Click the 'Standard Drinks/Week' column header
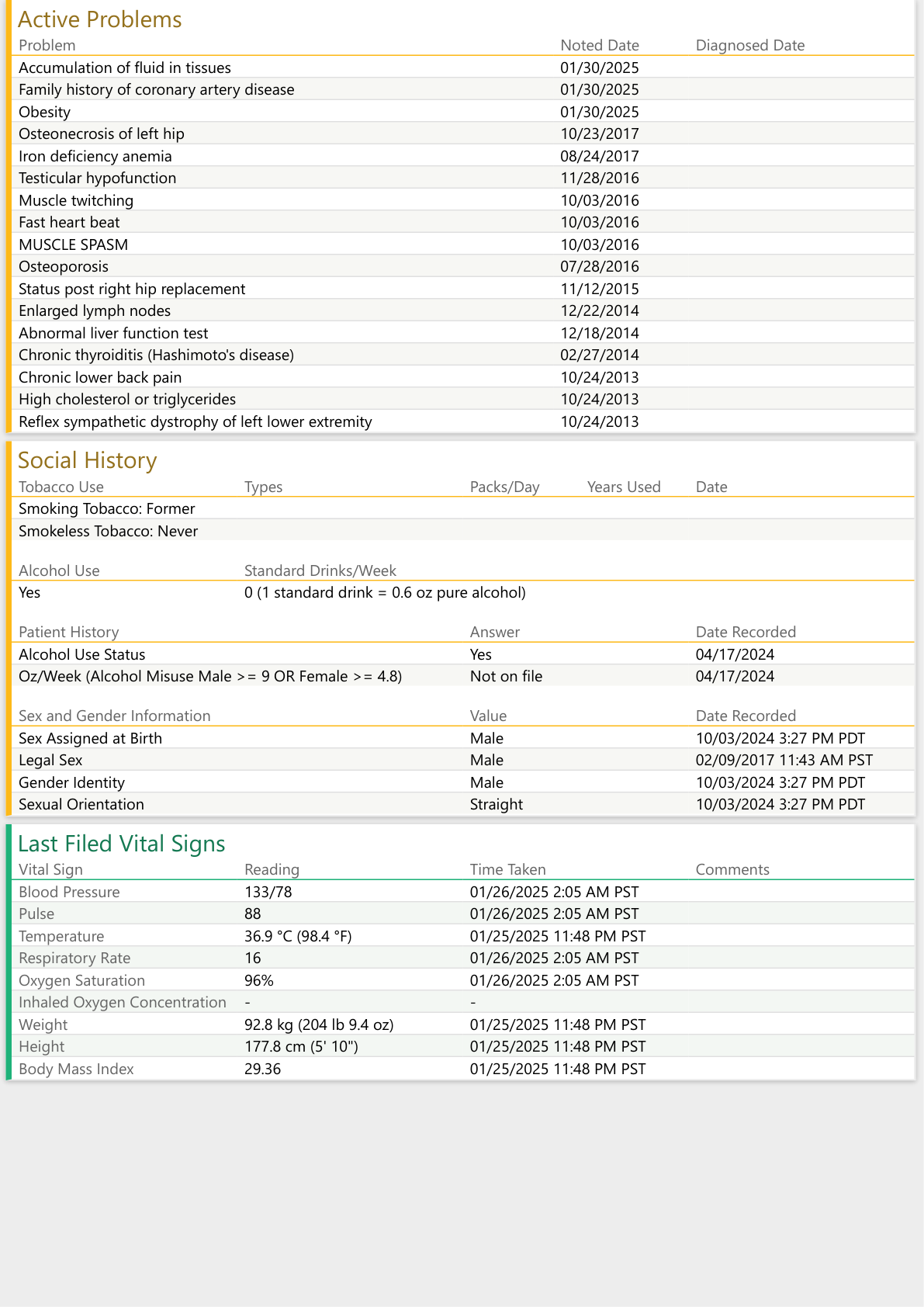The height and width of the screenshot is (1307, 924). click(320, 570)
